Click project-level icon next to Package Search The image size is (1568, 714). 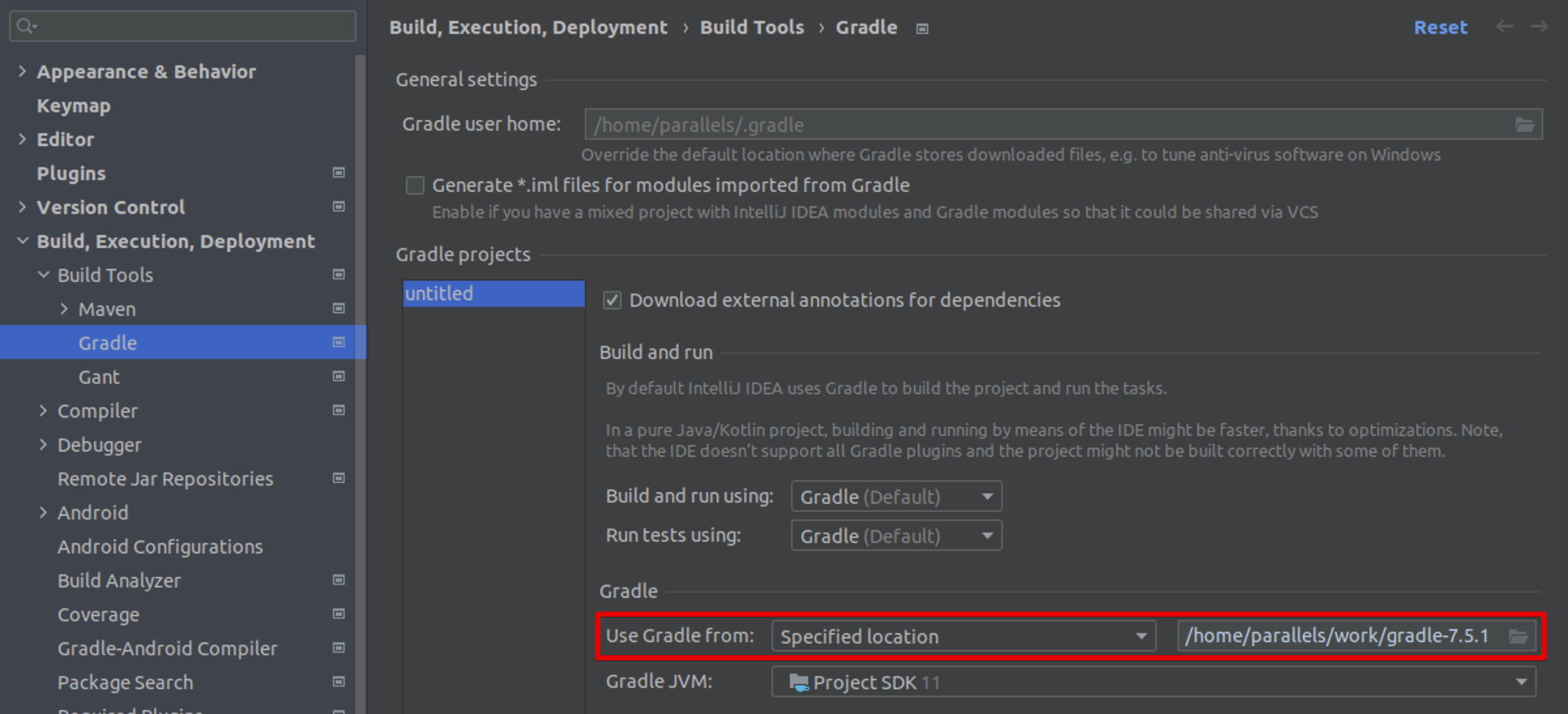coord(338,682)
